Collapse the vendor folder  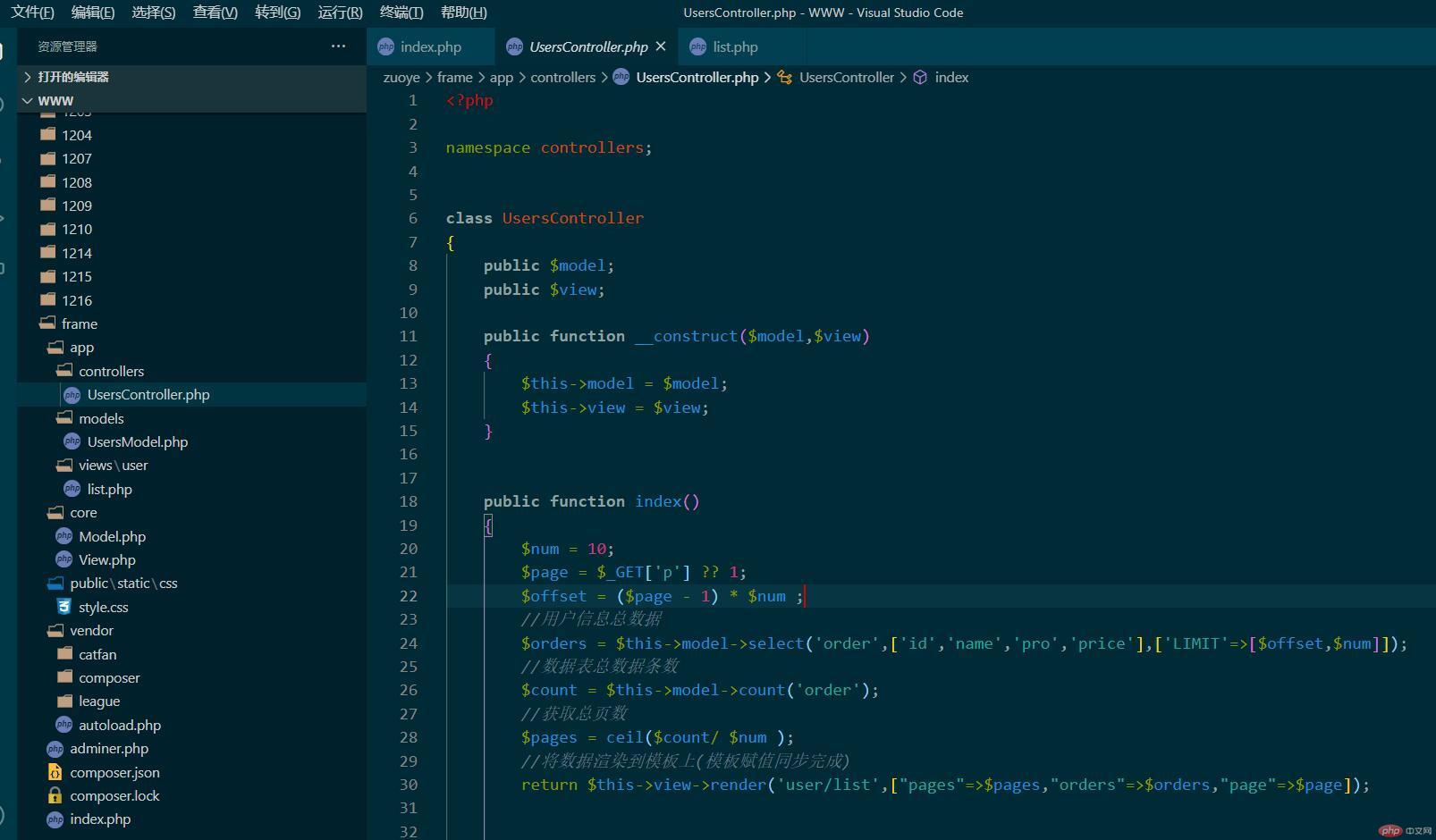(191, 630)
